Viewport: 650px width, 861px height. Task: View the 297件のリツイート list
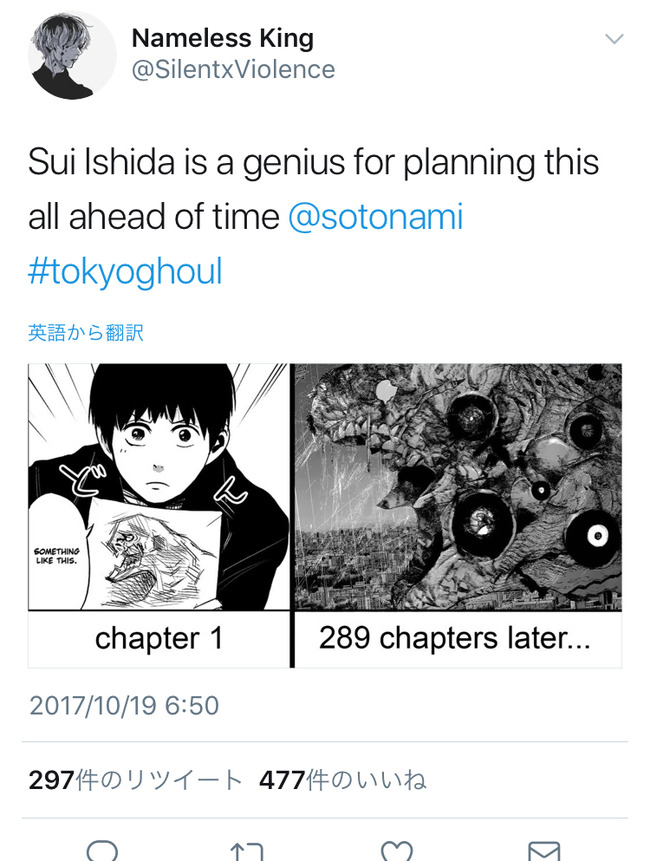136,780
